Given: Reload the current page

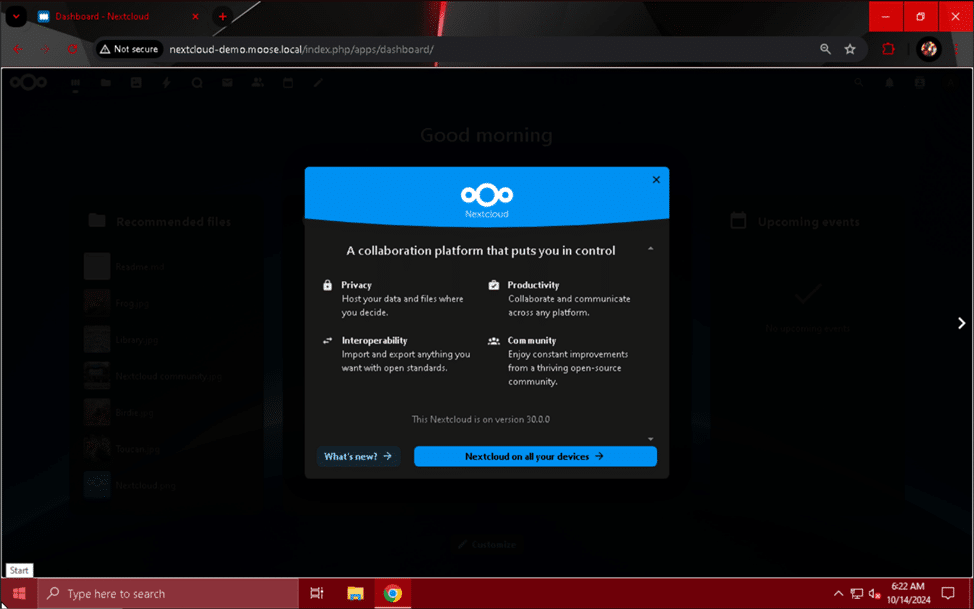Looking at the screenshot, I should coord(73,49).
